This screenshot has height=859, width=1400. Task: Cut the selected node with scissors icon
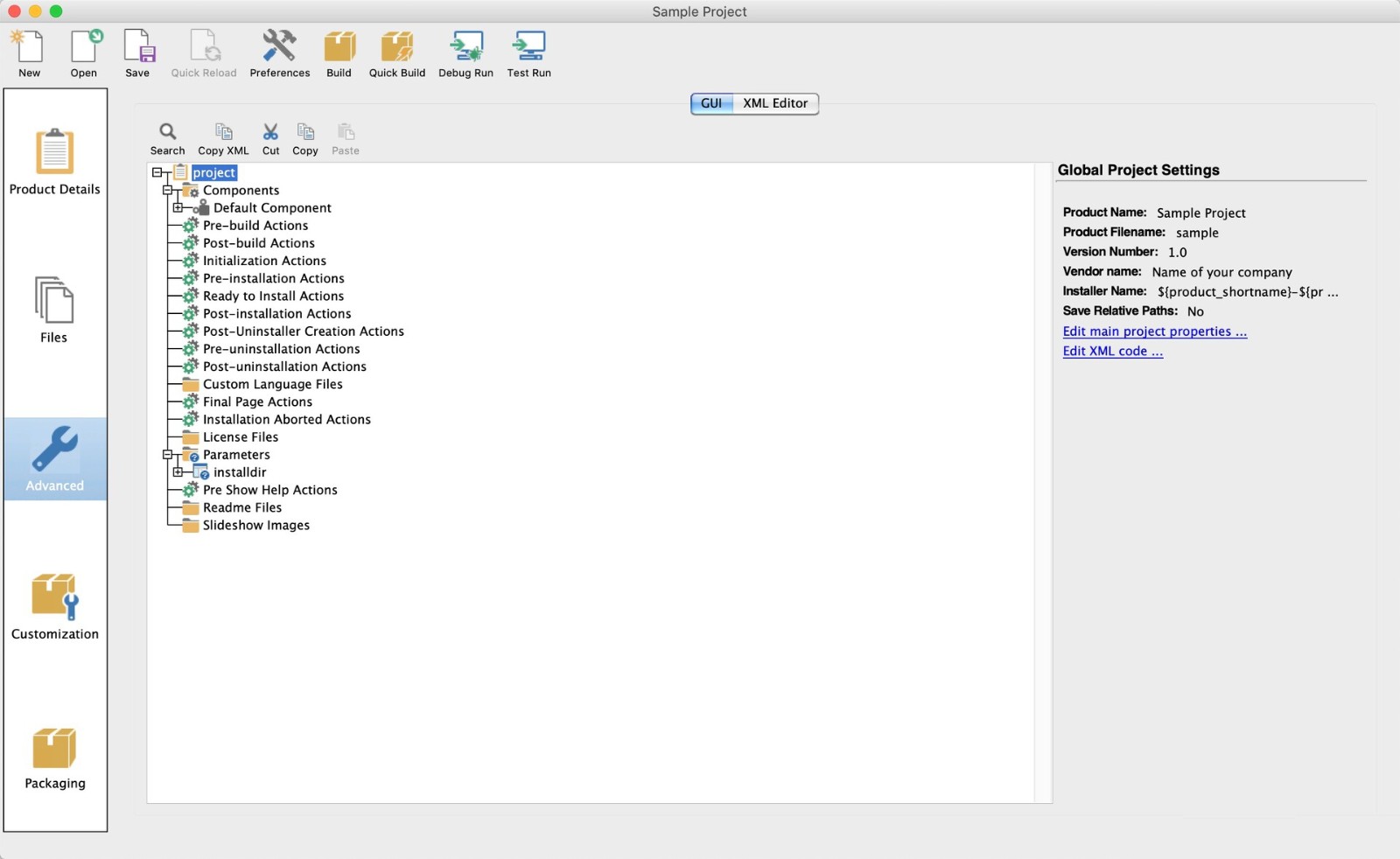click(x=271, y=139)
